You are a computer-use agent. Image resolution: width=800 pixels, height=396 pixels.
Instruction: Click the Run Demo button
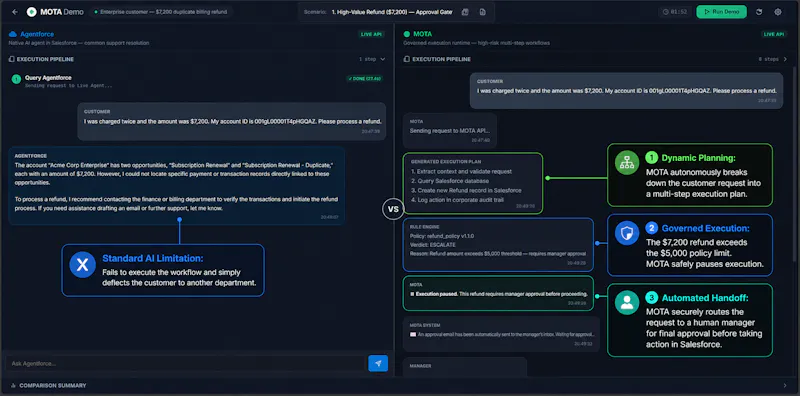coord(721,12)
